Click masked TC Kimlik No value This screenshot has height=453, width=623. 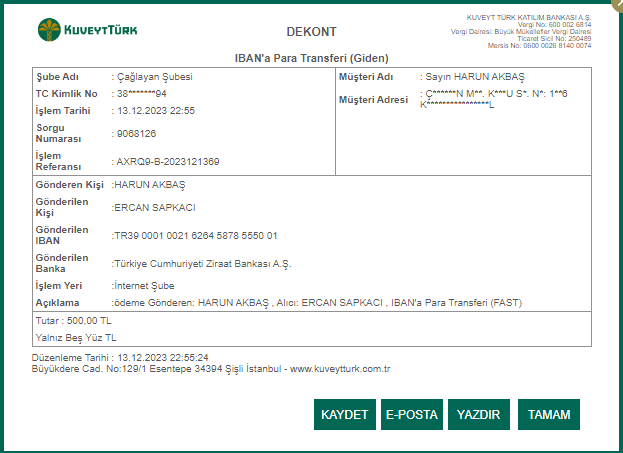[141, 94]
